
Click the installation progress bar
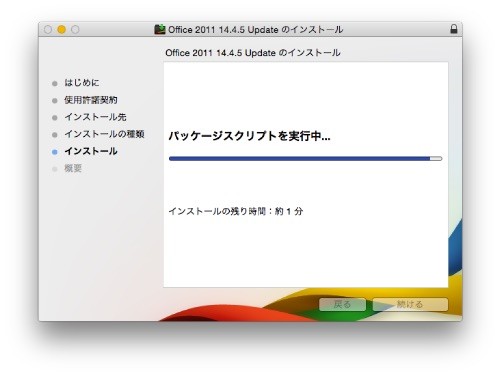[x=305, y=159]
